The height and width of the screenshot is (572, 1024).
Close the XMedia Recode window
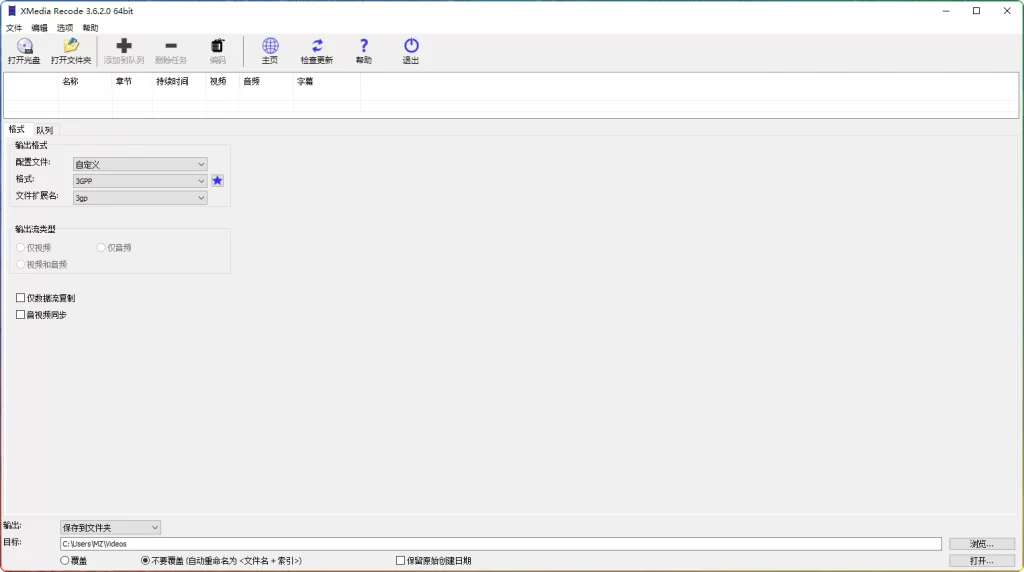click(x=1007, y=10)
